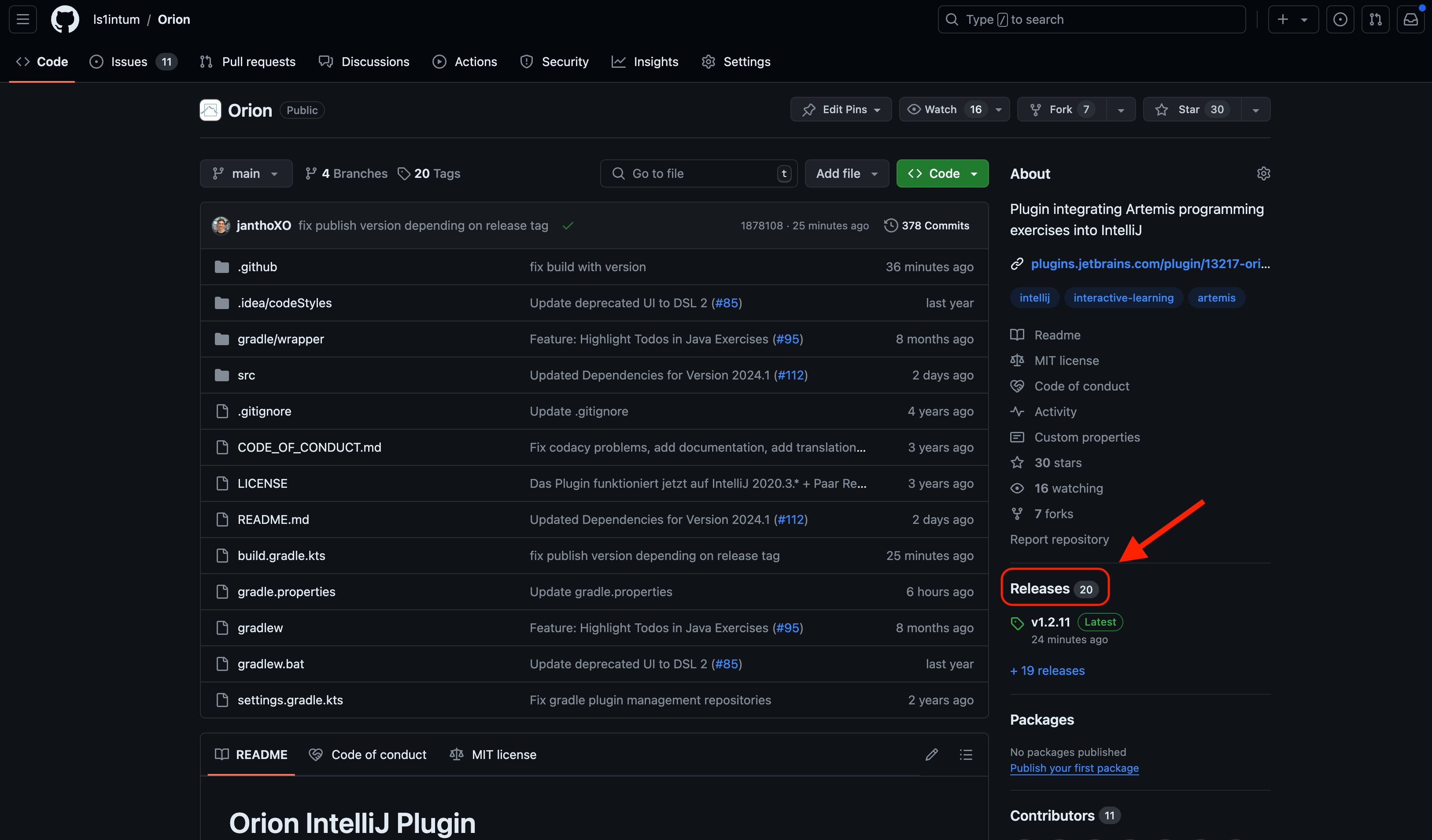Open the pull requests icon in top header
Screen dimensions: 1432x840
[1375, 19]
